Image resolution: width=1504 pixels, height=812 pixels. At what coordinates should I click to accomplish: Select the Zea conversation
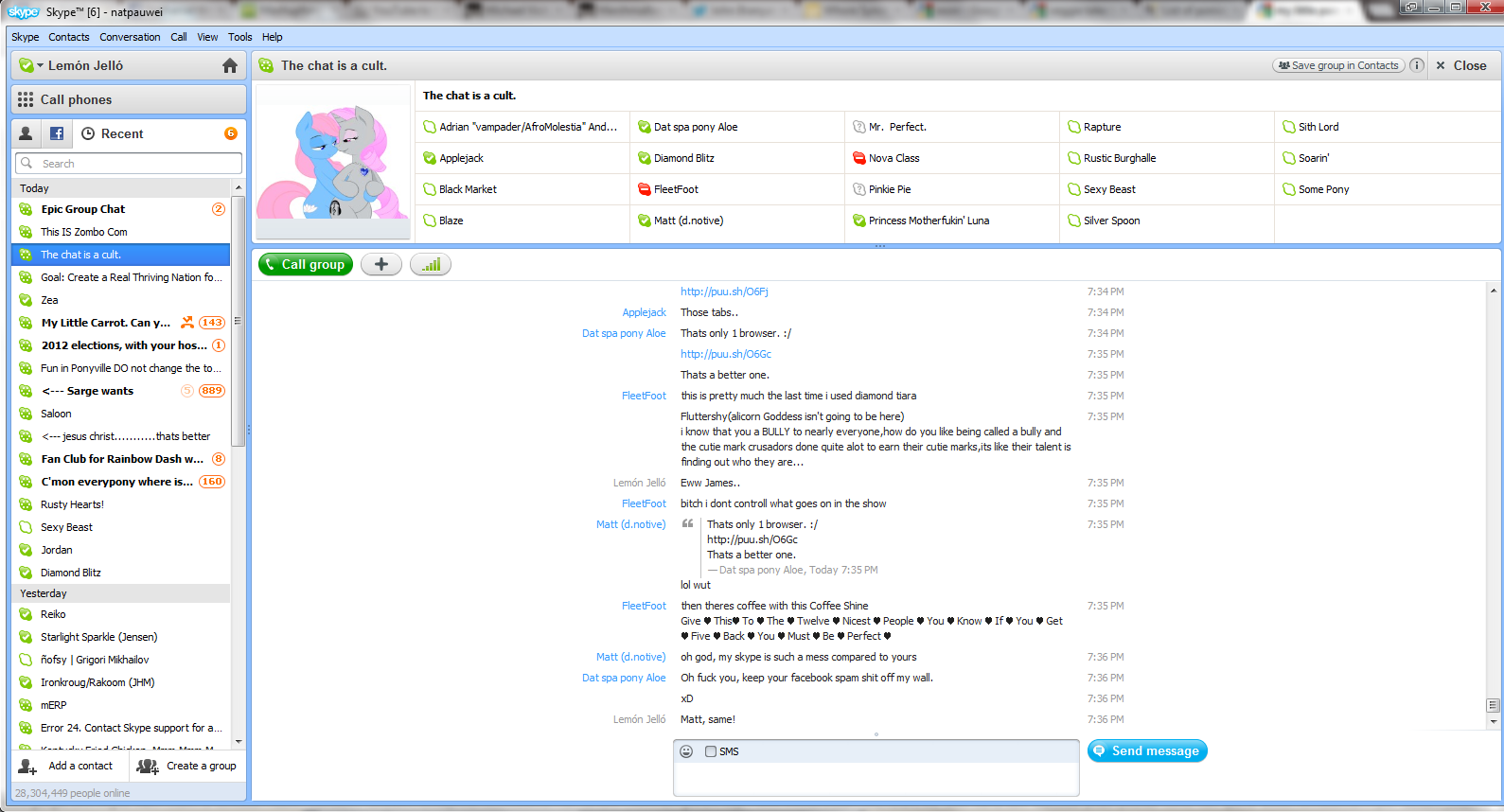click(121, 300)
